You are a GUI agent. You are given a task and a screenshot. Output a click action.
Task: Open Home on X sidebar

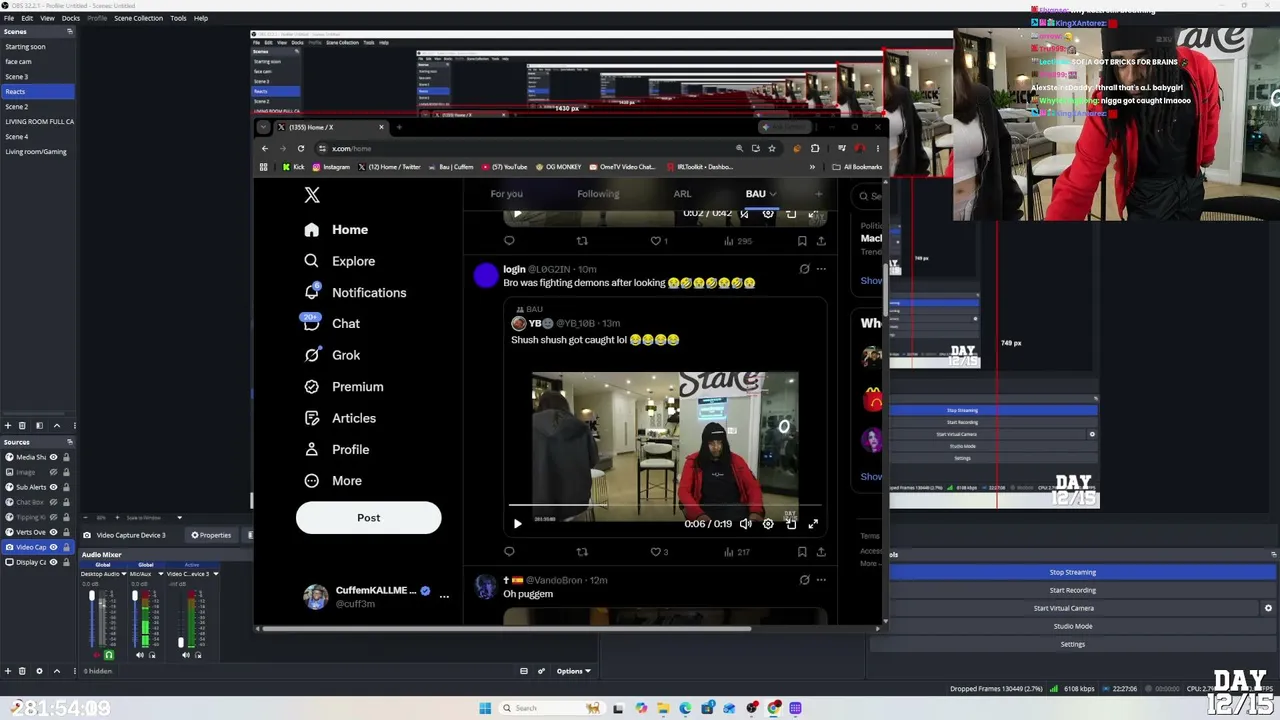point(337,230)
